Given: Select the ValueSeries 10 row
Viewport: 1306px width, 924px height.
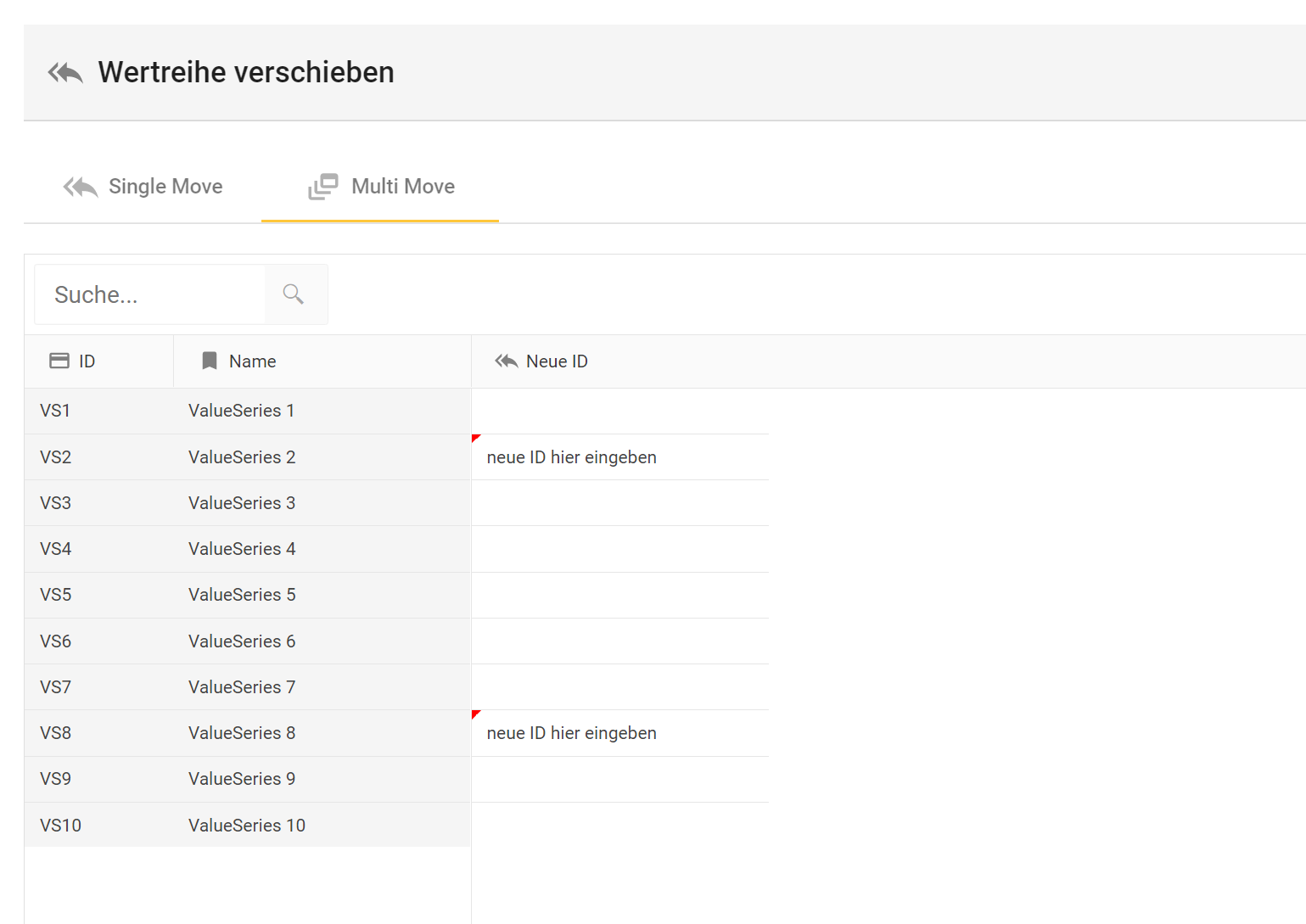Looking at the screenshot, I should point(246,824).
